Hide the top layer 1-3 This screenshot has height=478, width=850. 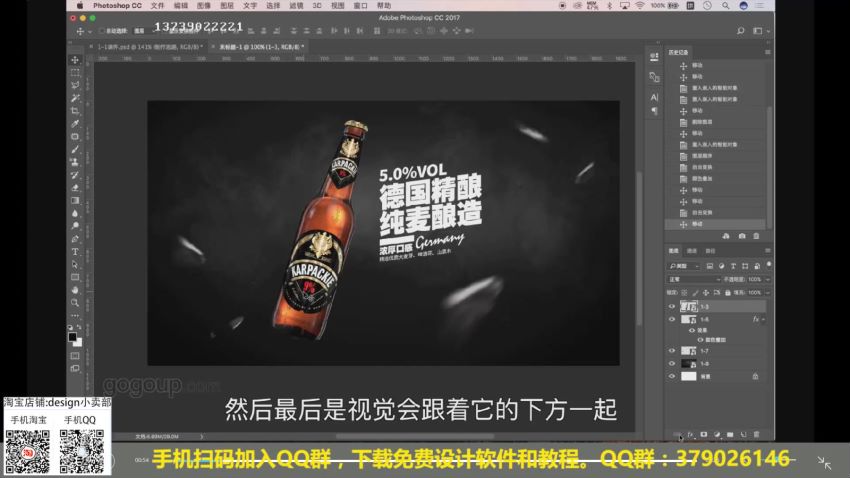672,307
